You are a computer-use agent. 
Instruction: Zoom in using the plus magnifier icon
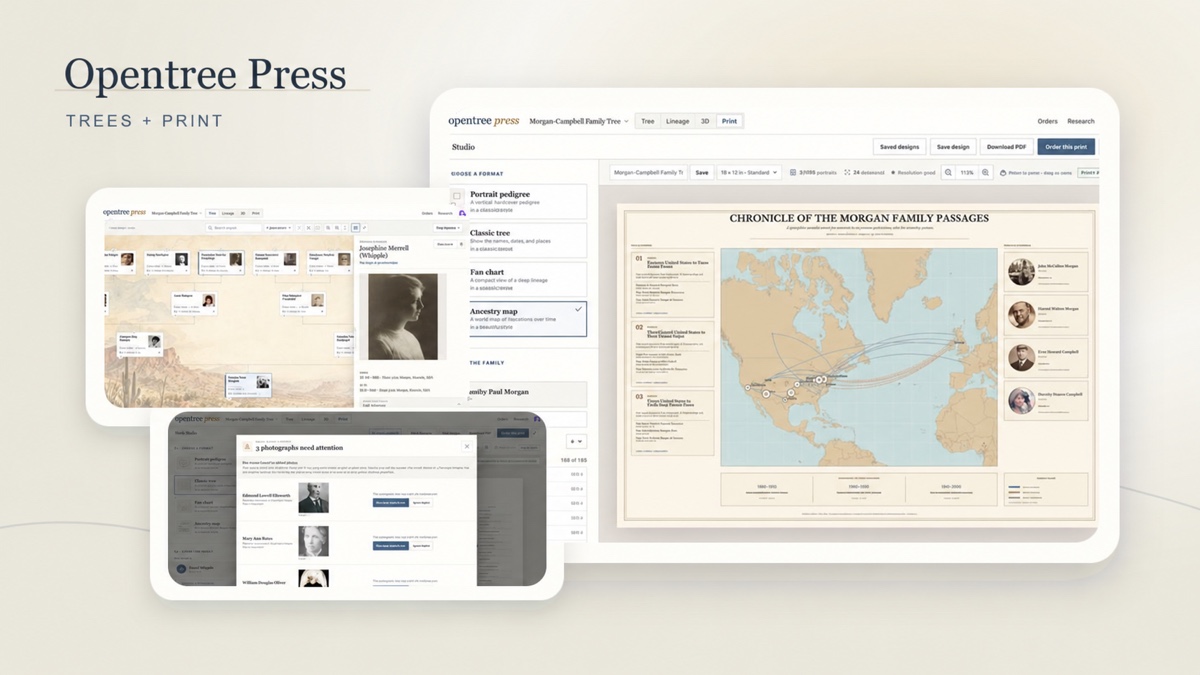[985, 172]
